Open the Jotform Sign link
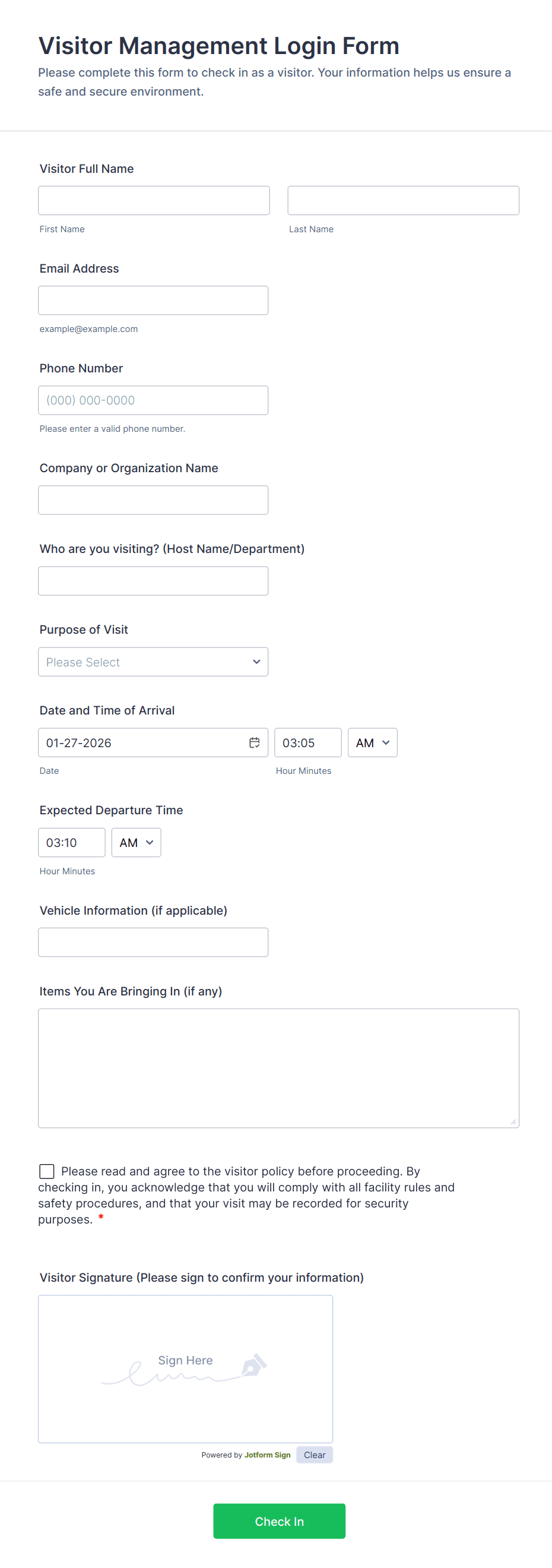The image size is (552, 1568). [x=267, y=1455]
